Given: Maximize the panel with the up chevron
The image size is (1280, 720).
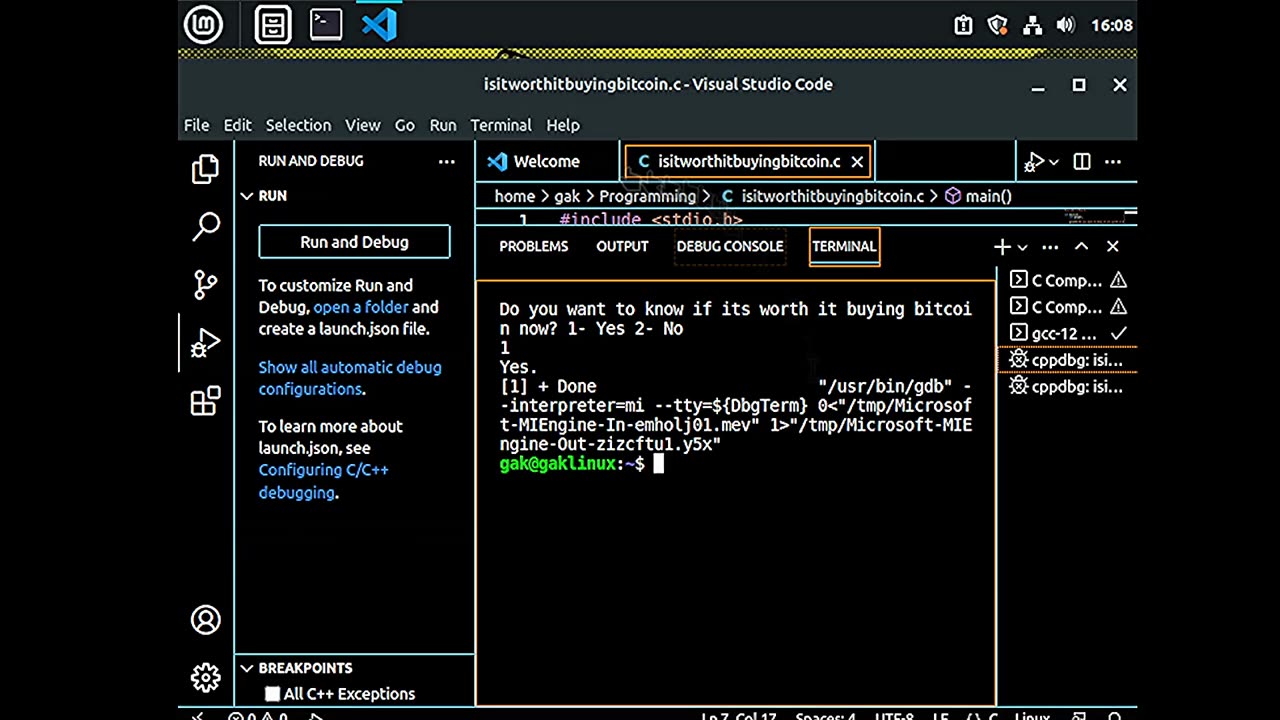Looking at the screenshot, I should click(1081, 247).
